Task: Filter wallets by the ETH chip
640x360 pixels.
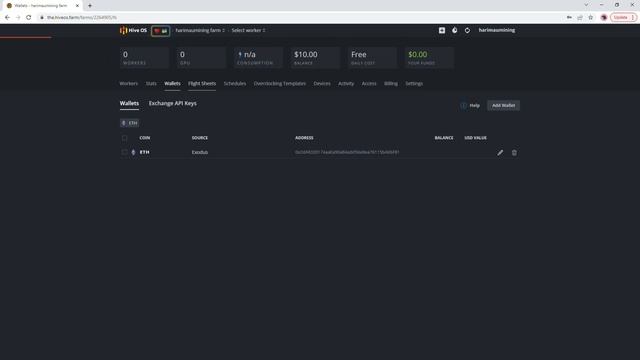Action: [x=129, y=123]
